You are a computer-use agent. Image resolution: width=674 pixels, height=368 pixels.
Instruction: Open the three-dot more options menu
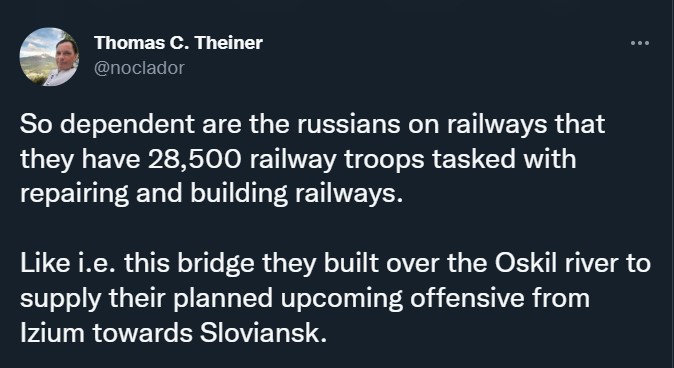pyautogui.click(x=640, y=43)
